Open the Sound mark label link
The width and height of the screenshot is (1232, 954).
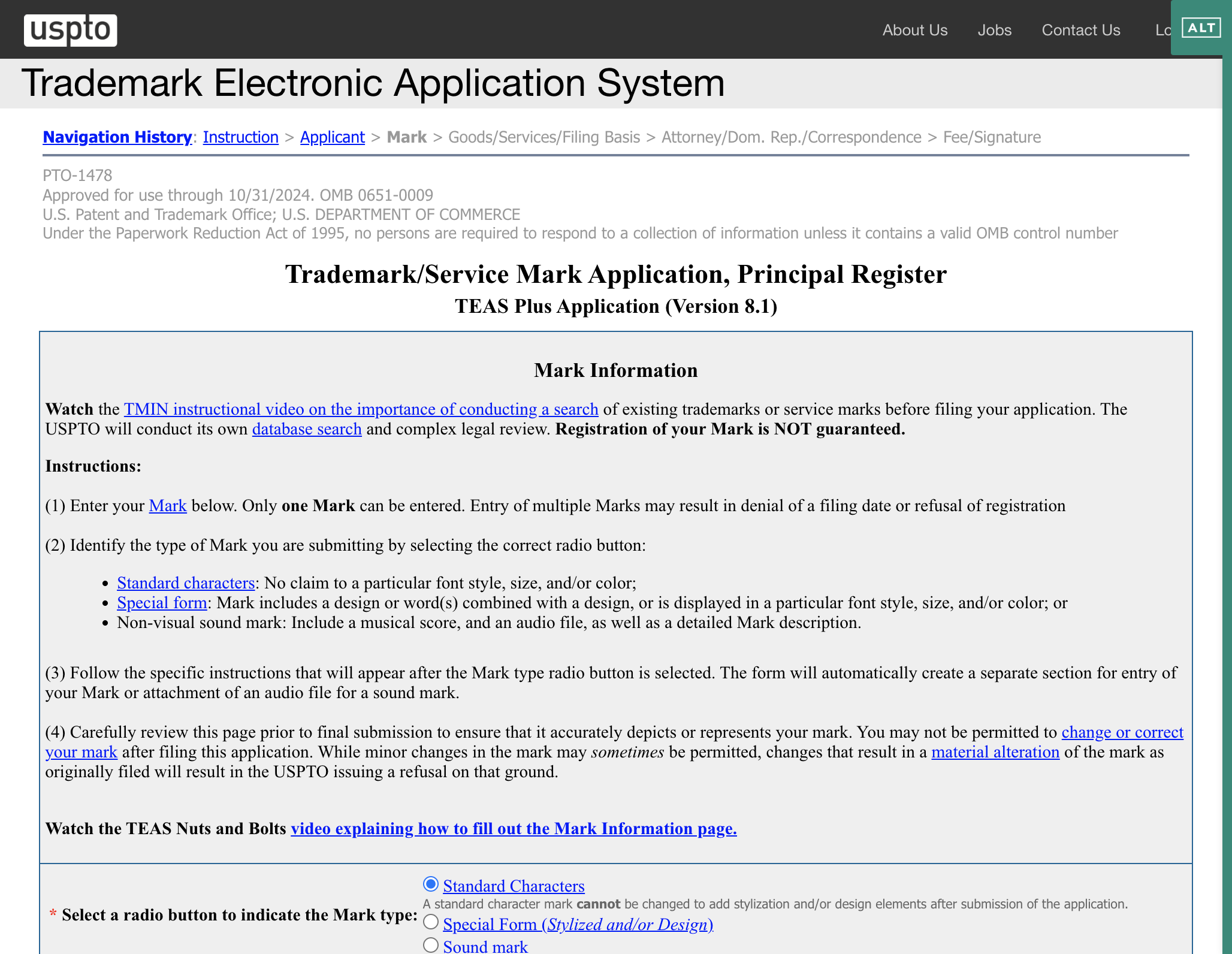point(485,946)
